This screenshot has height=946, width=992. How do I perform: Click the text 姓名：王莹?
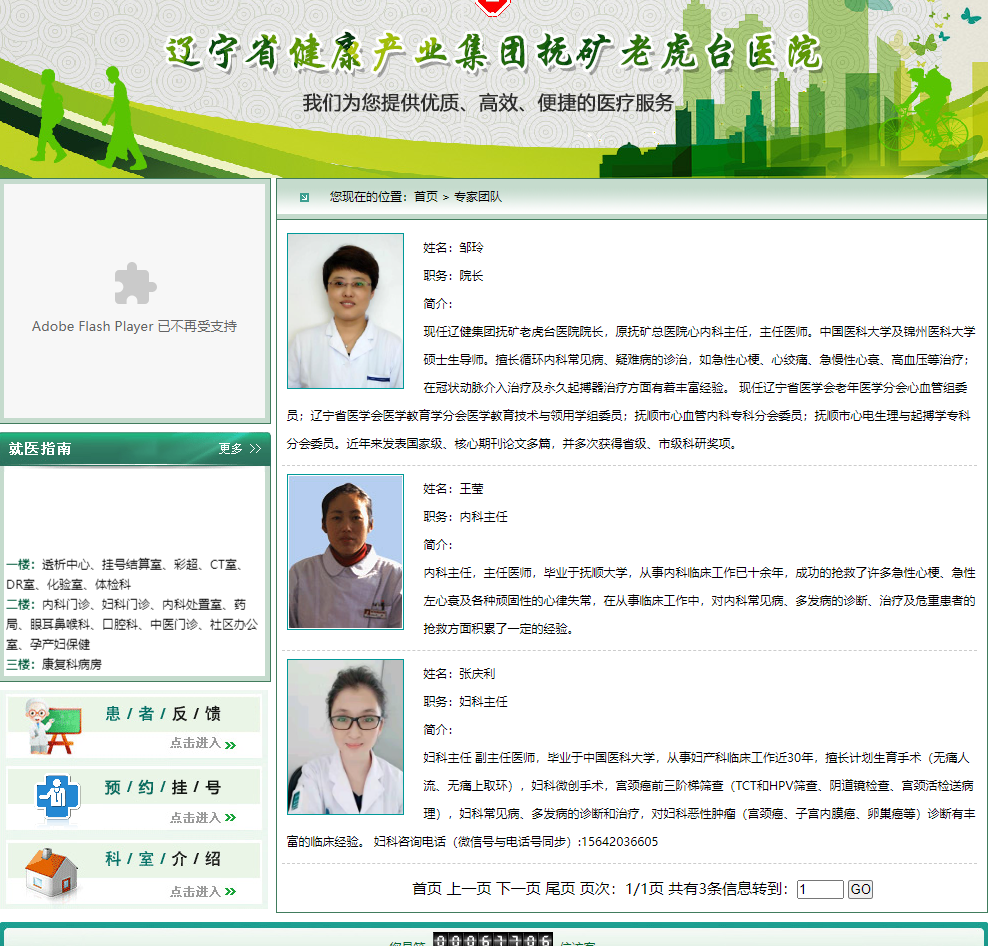[453, 489]
